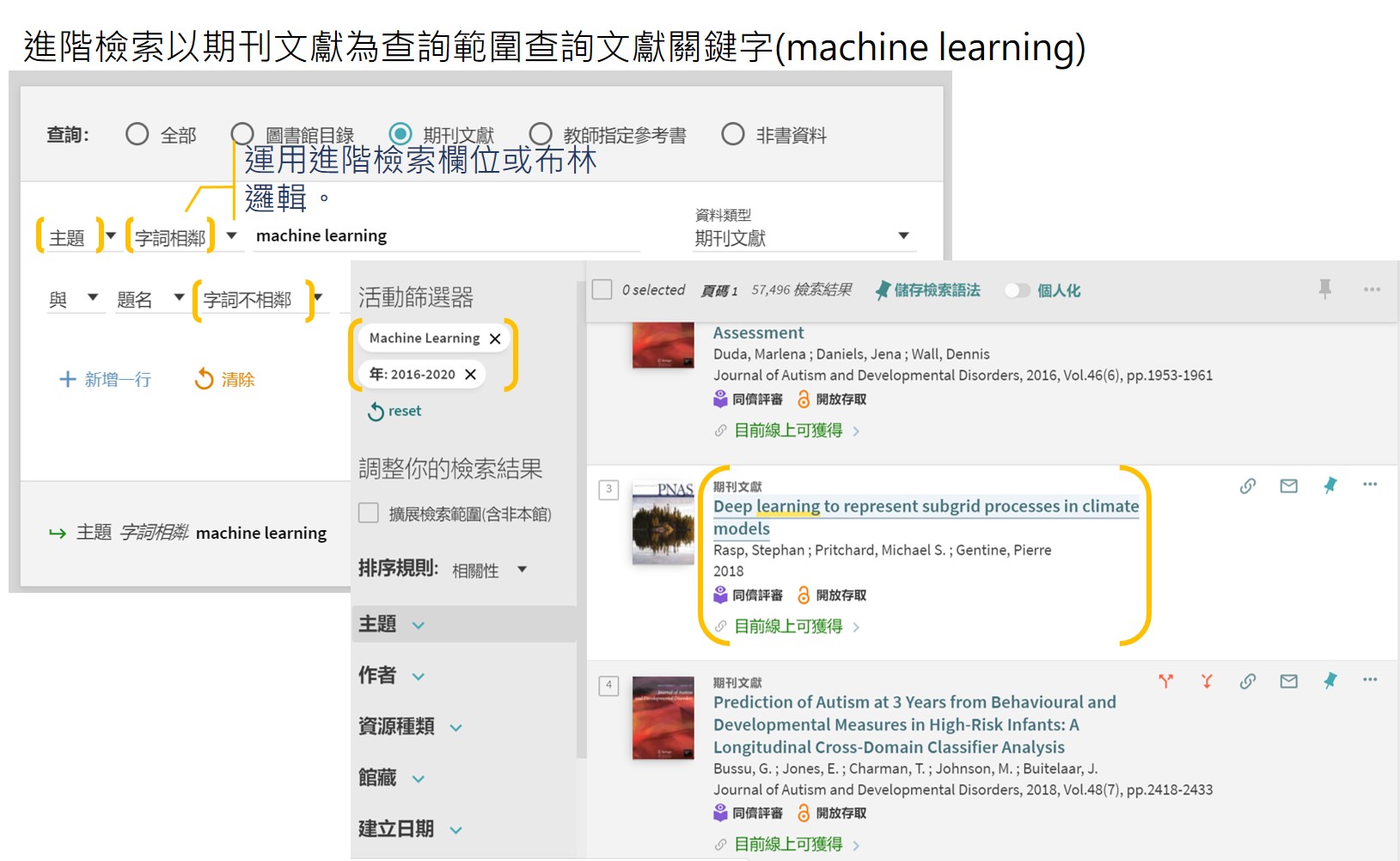Click the machine learning search input field
1400x861 pixels.
446,236
